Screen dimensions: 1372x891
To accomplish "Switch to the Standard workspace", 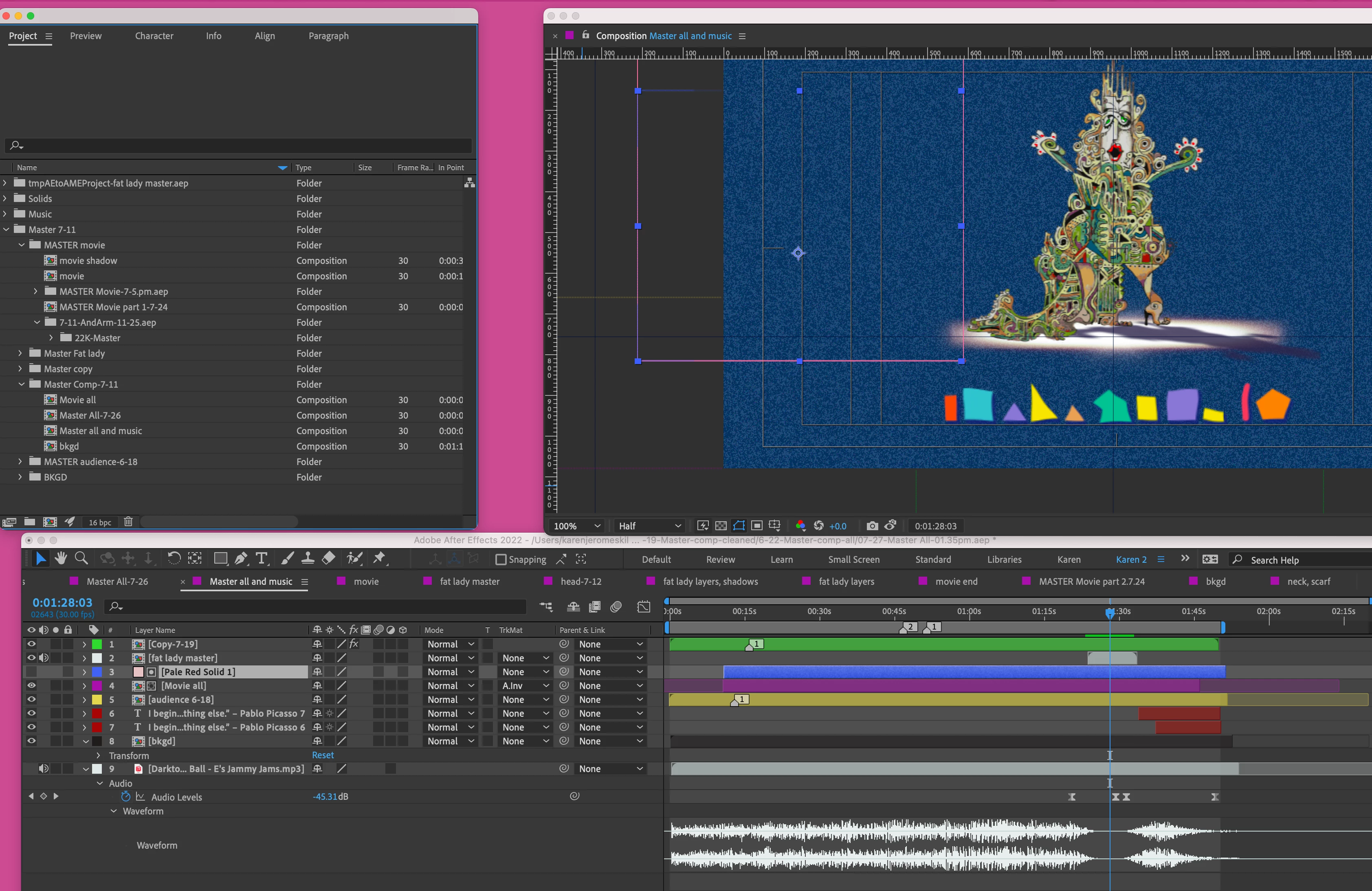I will click(933, 560).
